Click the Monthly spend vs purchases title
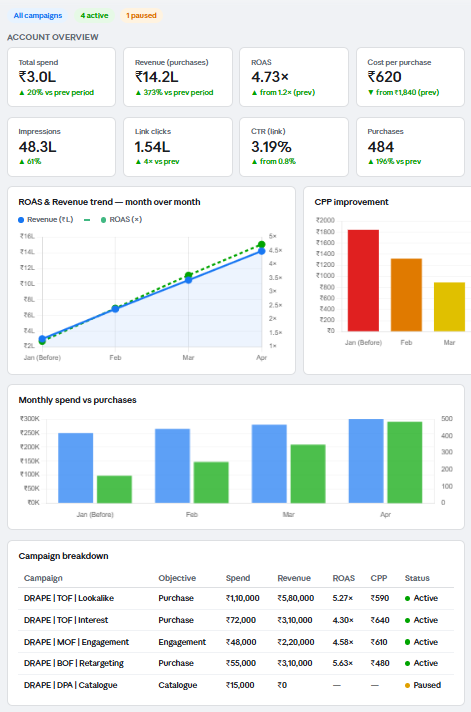This screenshot has height=712, width=471. click(78, 400)
